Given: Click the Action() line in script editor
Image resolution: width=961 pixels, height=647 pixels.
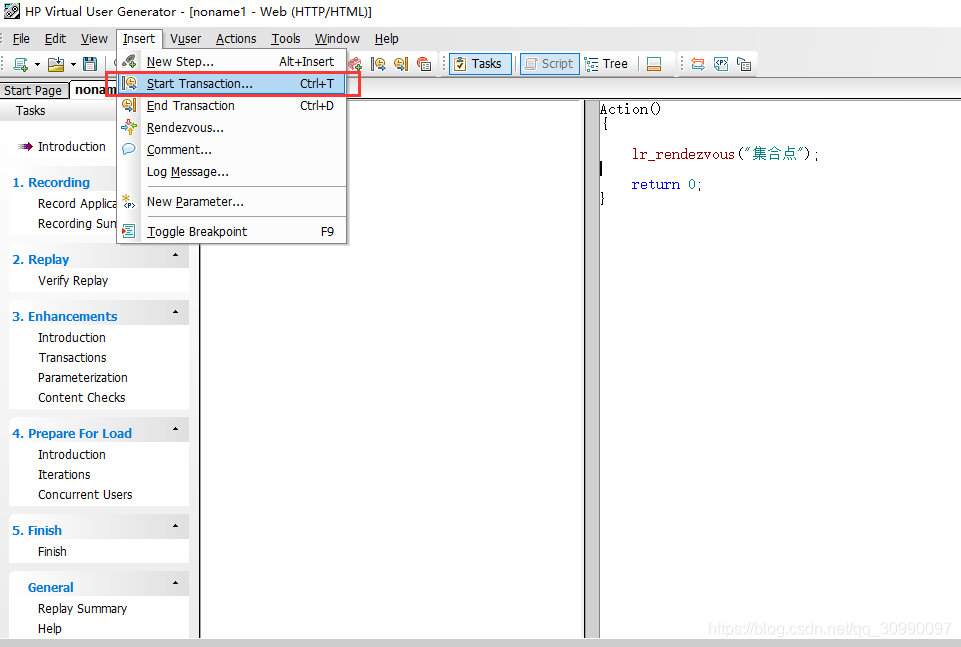Looking at the screenshot, I should coord(630,109).
